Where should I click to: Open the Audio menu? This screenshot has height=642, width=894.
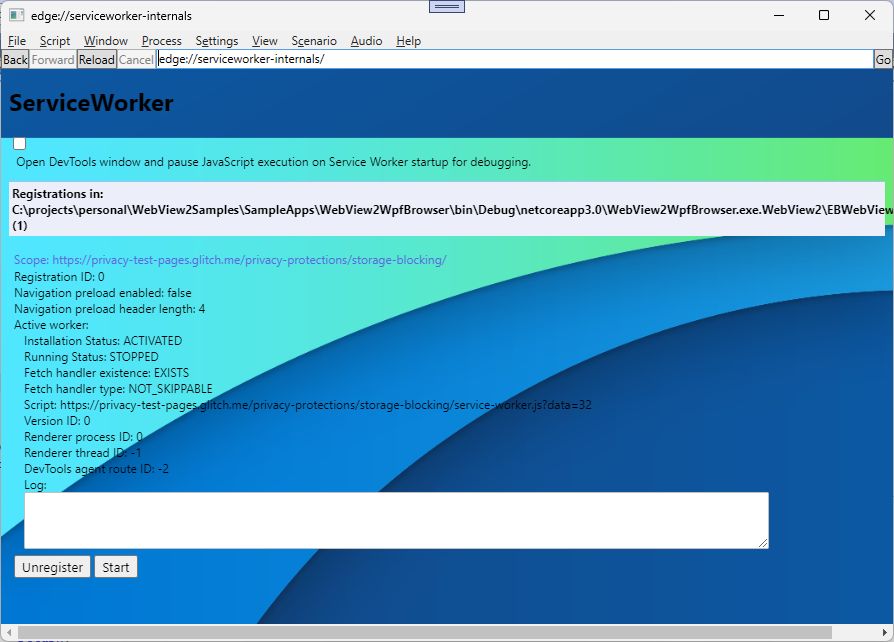[366, 41]
